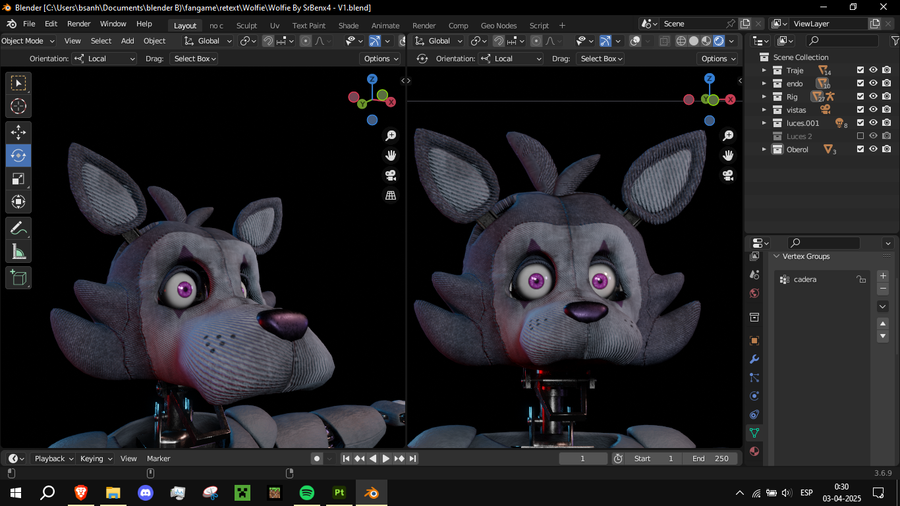
Task: Switch to the Geo Nodes workspace tab
Action: pyautogui.click(x=498, y=25)
